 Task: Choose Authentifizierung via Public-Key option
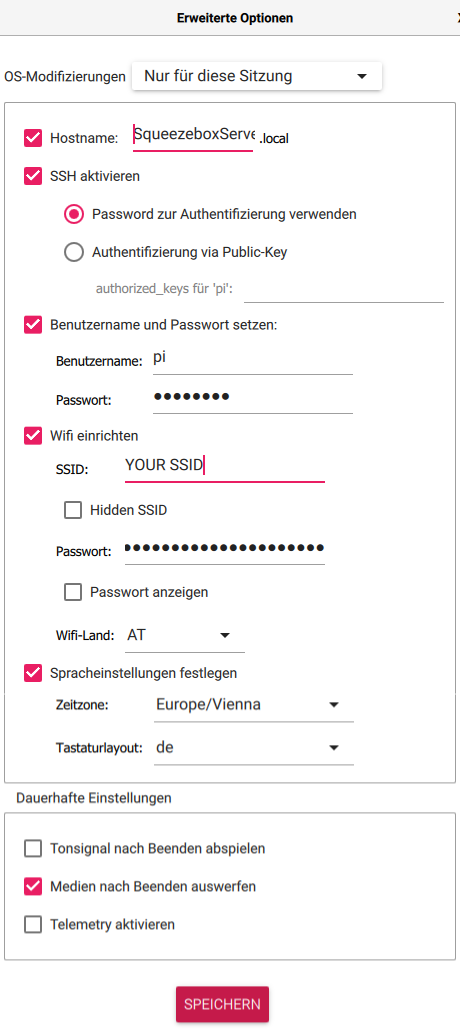[74, 252]
